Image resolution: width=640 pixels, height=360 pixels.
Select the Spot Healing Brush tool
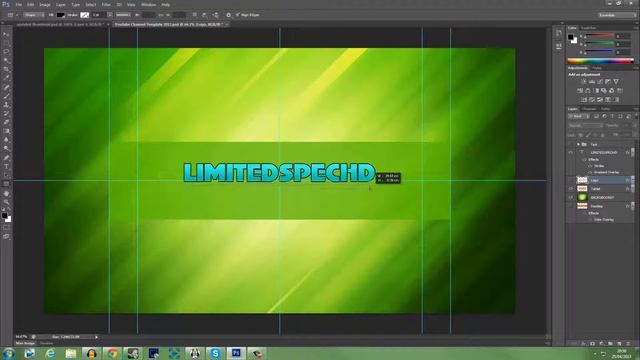pos(6,87)
